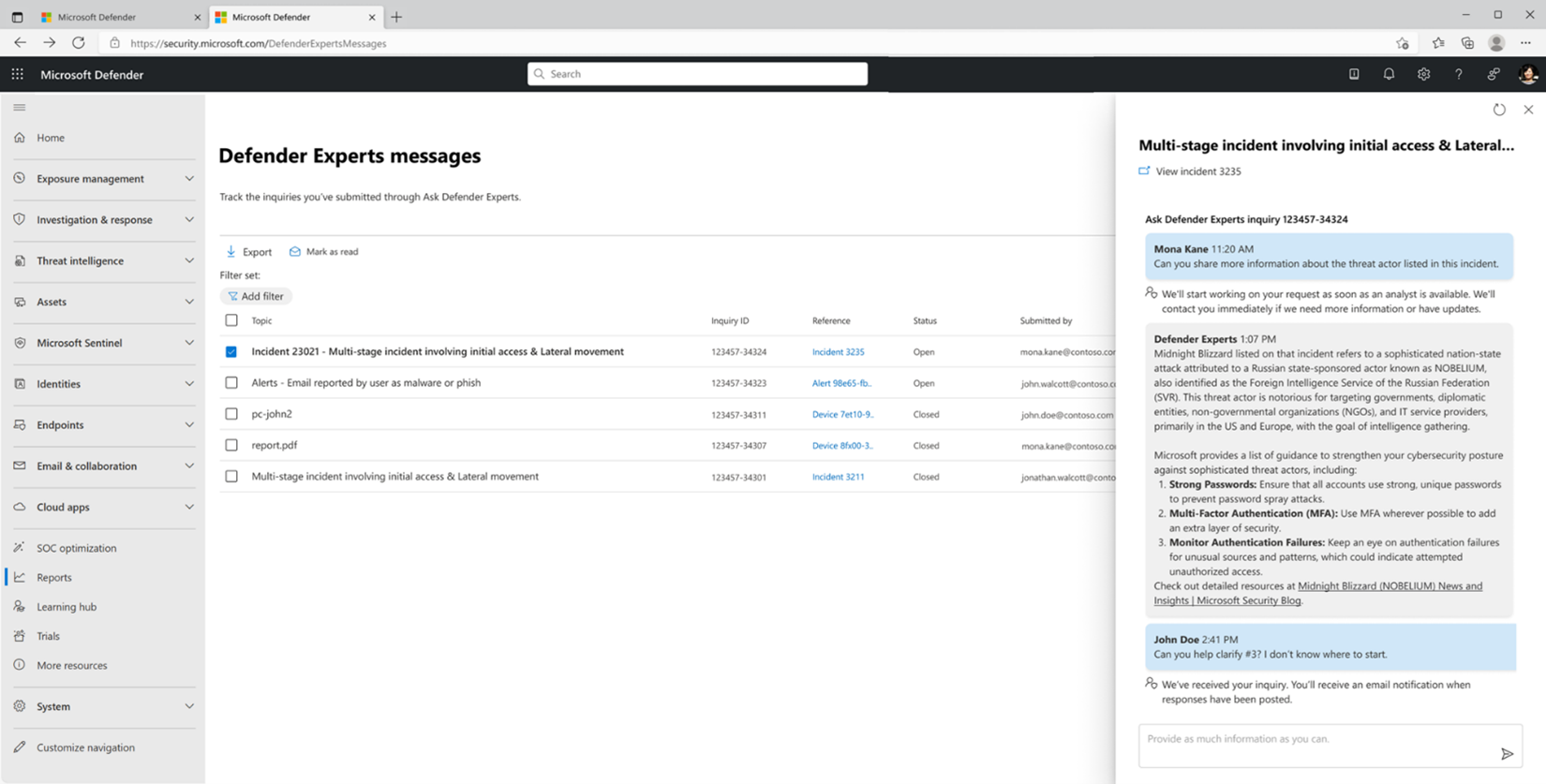Click the Add filter button
This screenshot has width=1546, height=784.
click(256, 296)
